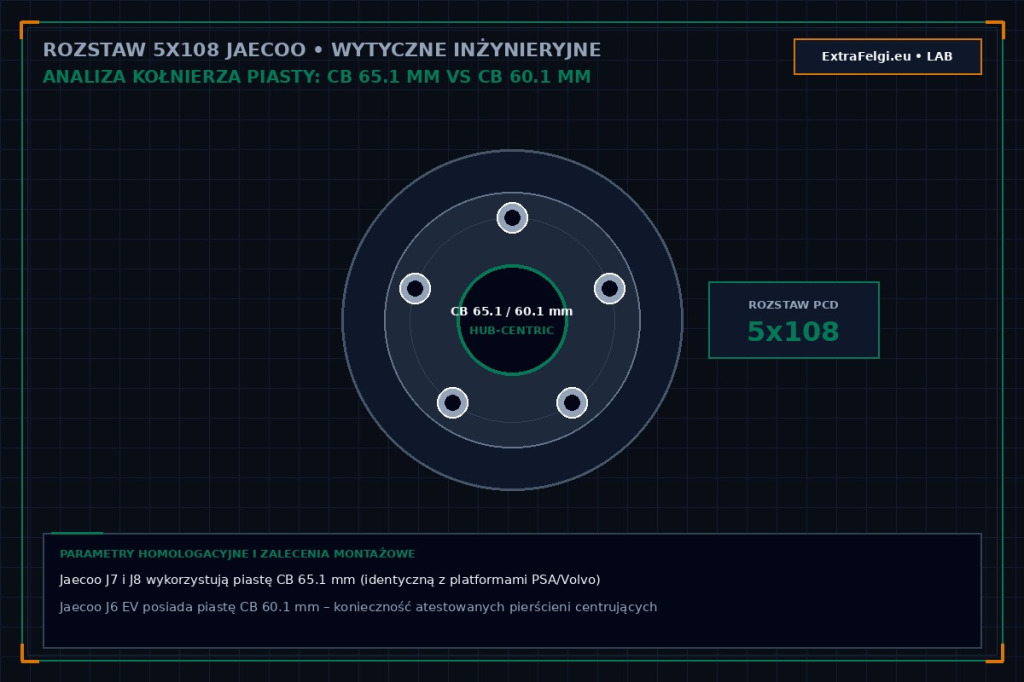
Task: Click the large 5x108 green value
Action: pos(793,332)
